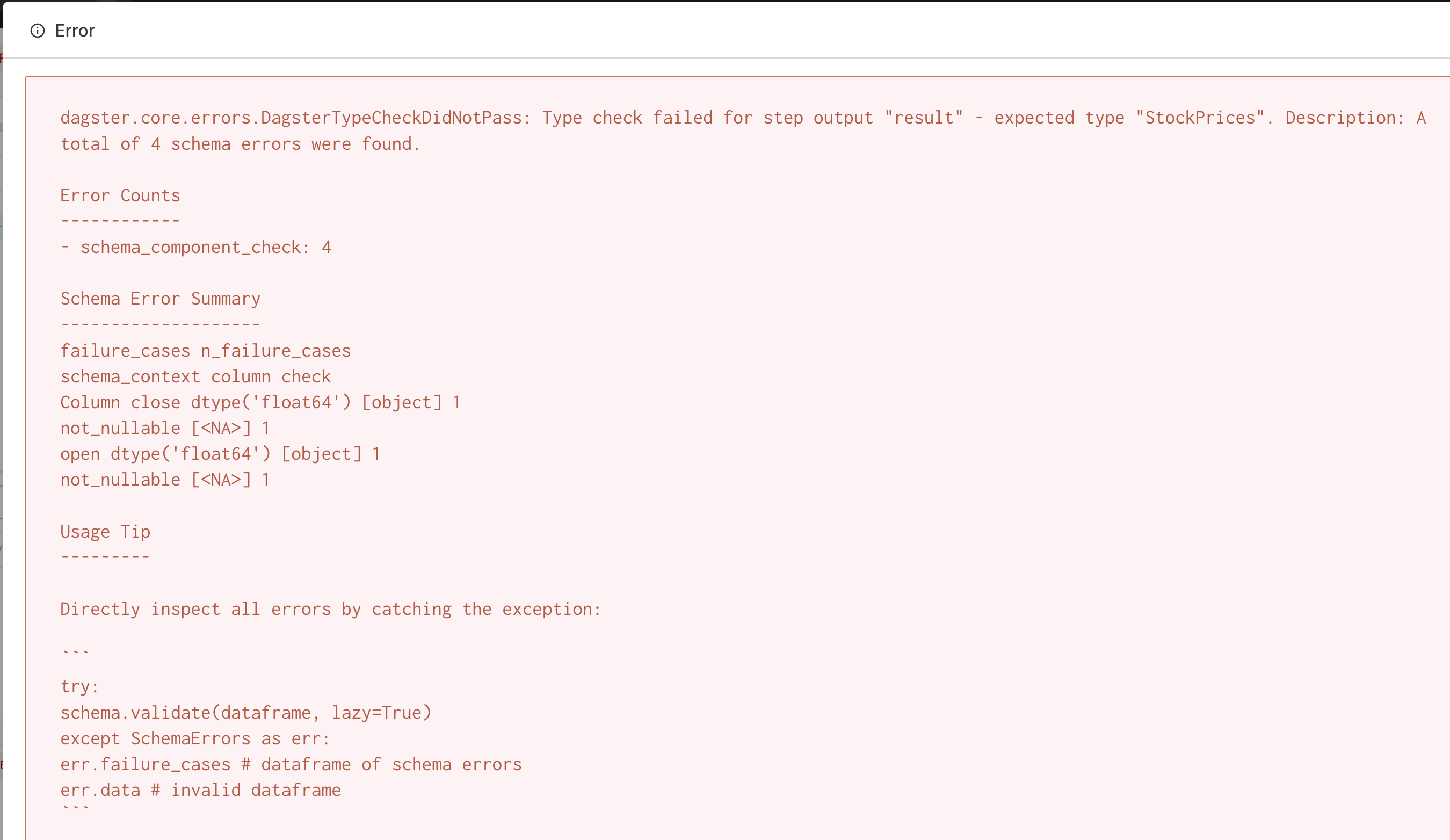1450x840 pixels.
Task: Click the failure_cases n_failure_cases header line
Action: click(205, 350)
